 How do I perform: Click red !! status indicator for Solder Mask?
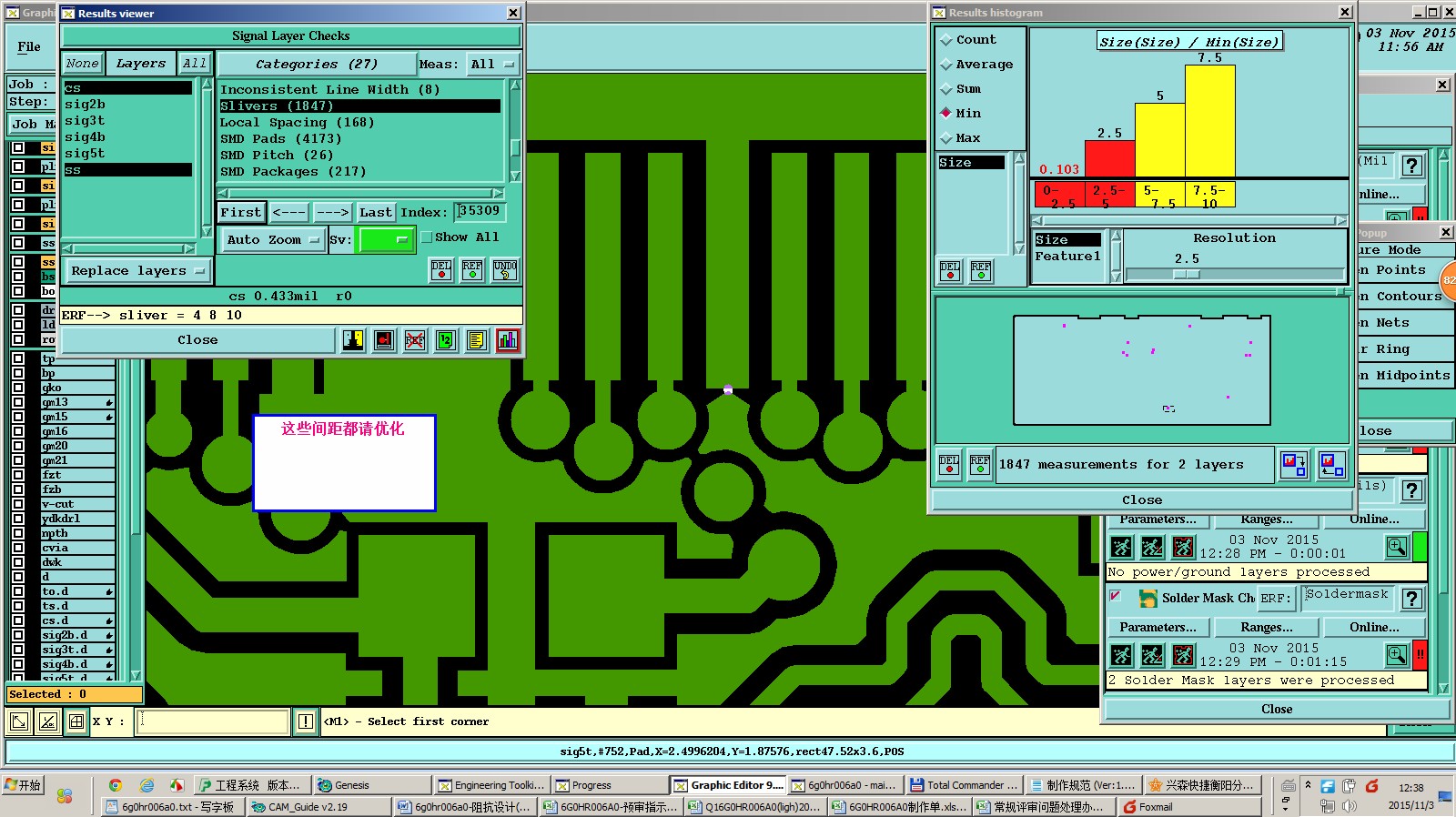pyautogui.click(x=1420, y=655)
